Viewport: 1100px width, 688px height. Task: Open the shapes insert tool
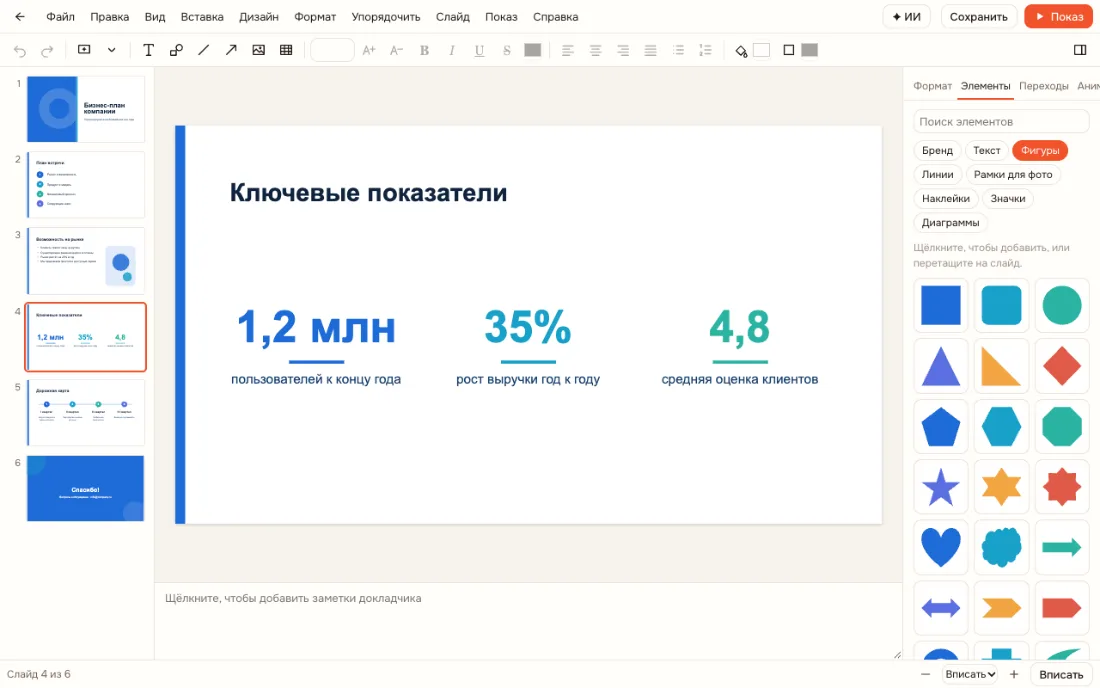coord(176,50)
